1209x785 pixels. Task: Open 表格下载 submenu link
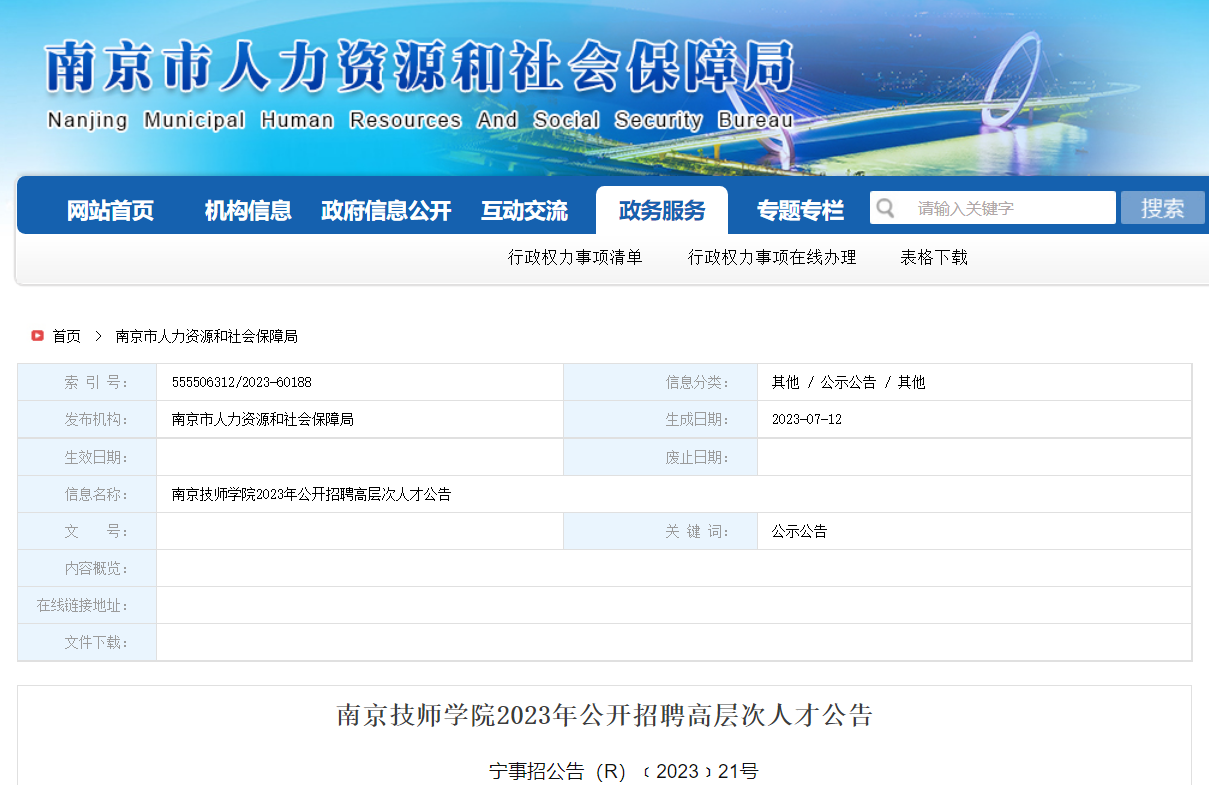[934, 258]
